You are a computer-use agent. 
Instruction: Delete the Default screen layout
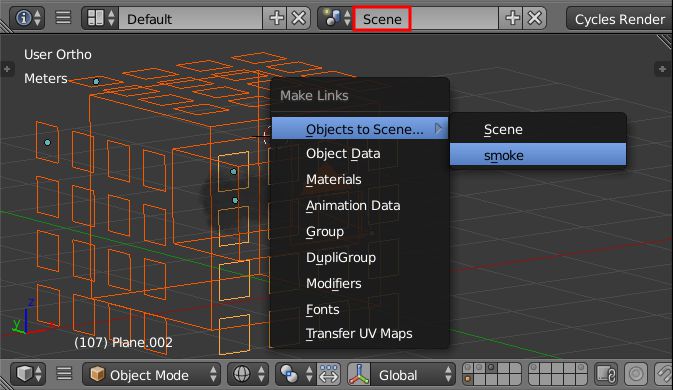click(299, 18)
